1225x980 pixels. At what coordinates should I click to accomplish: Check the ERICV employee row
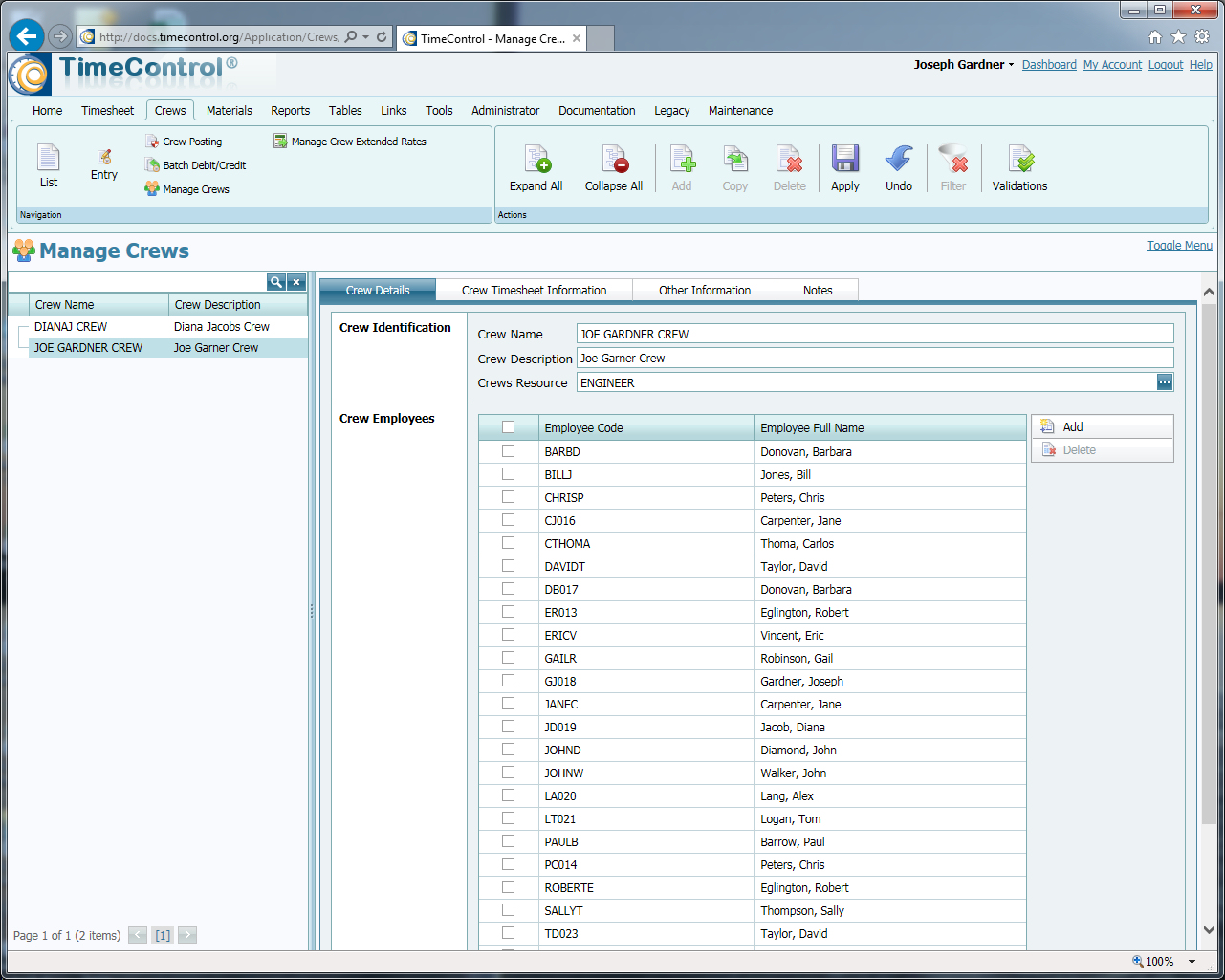click(508, 635)
